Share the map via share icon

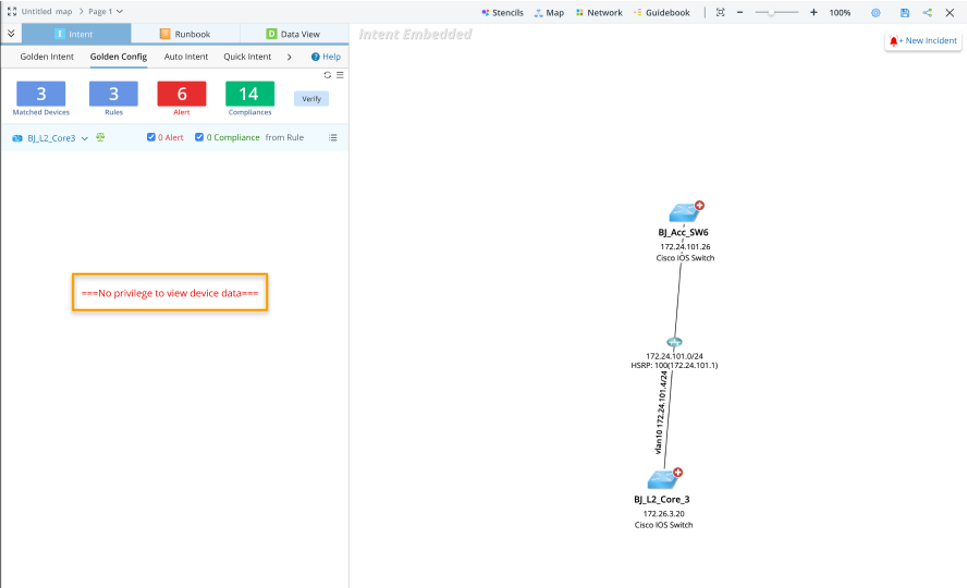coord(928,12)
